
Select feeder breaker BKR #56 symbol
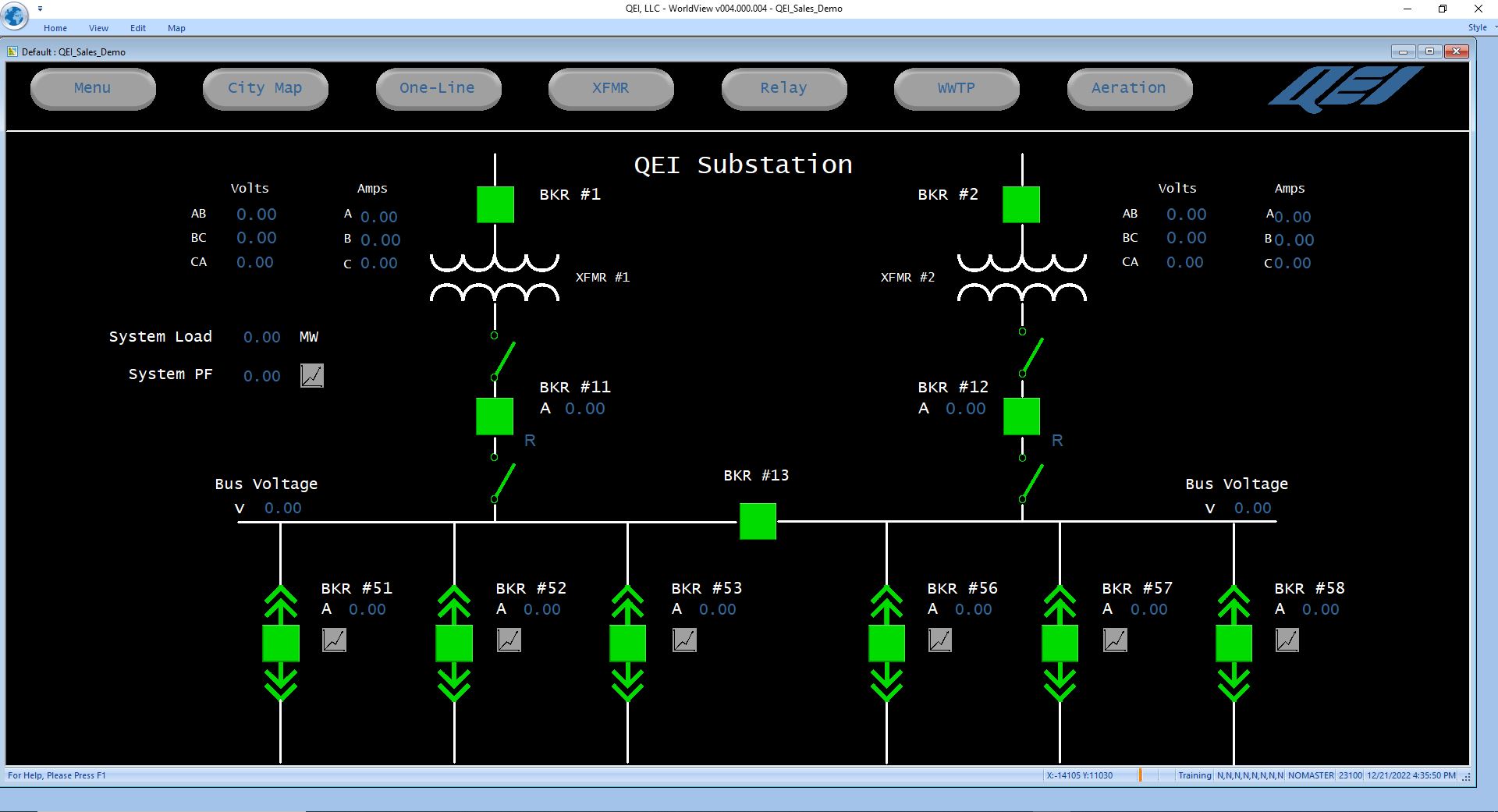tap(886, 644)
